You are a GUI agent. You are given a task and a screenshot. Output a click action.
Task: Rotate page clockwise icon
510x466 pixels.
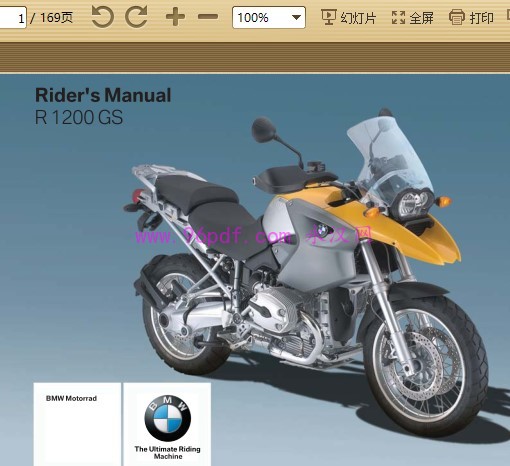click(x=136, y=17)
